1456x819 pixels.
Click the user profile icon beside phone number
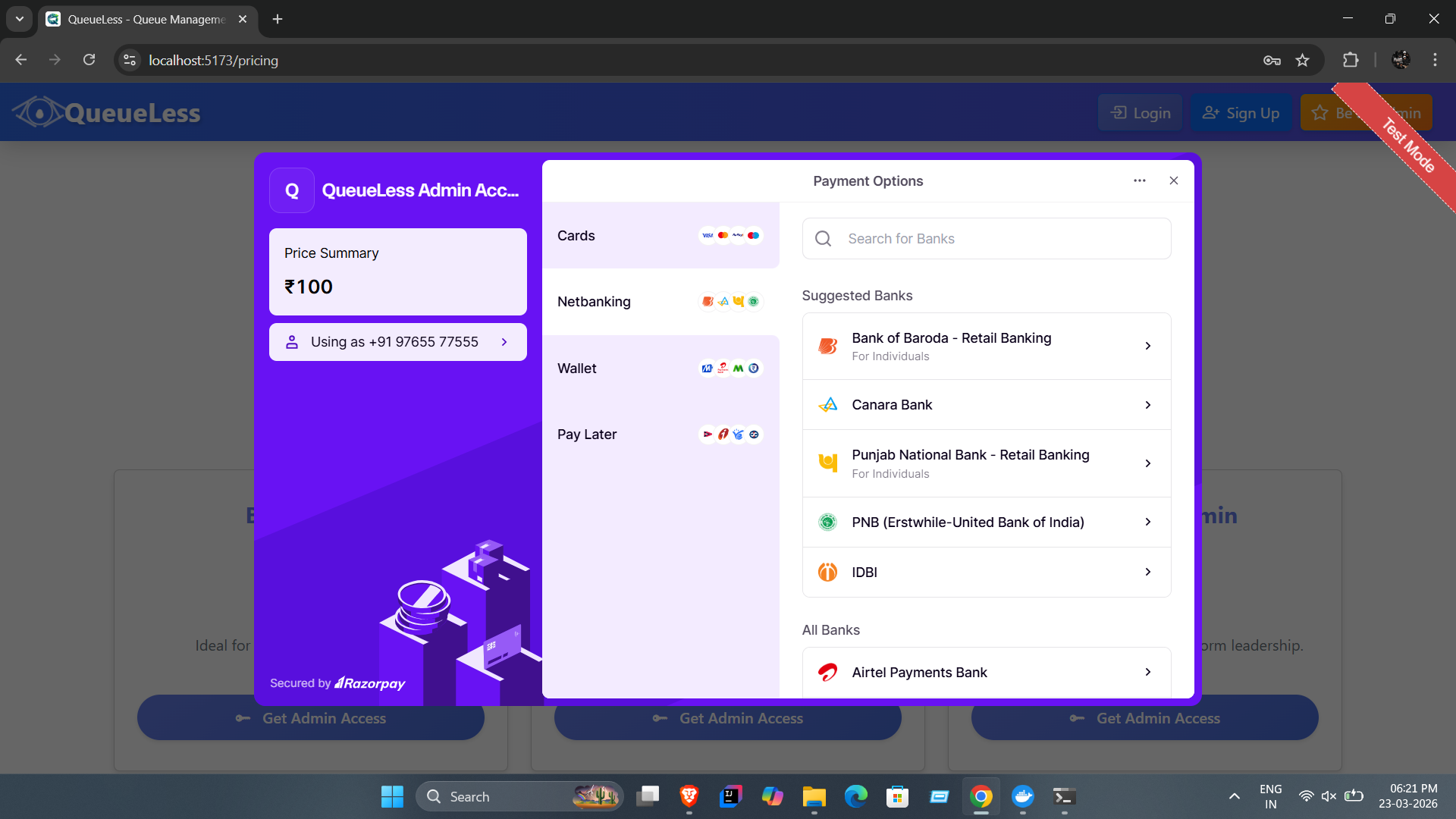click(292, 342)
